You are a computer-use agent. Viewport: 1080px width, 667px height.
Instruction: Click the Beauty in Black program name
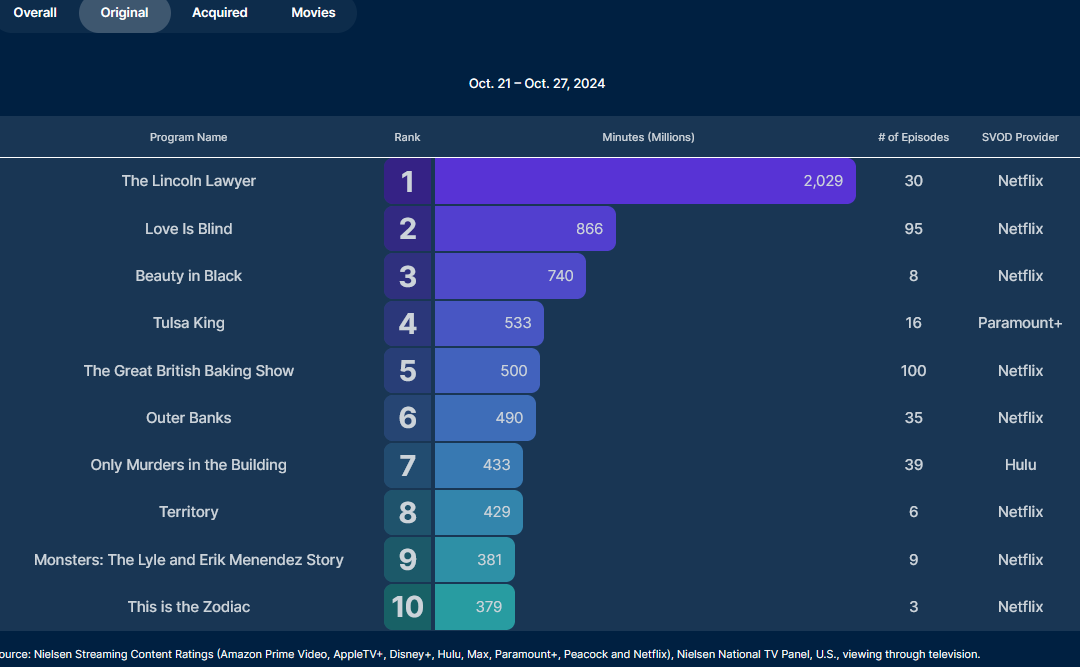click(189, 276)
